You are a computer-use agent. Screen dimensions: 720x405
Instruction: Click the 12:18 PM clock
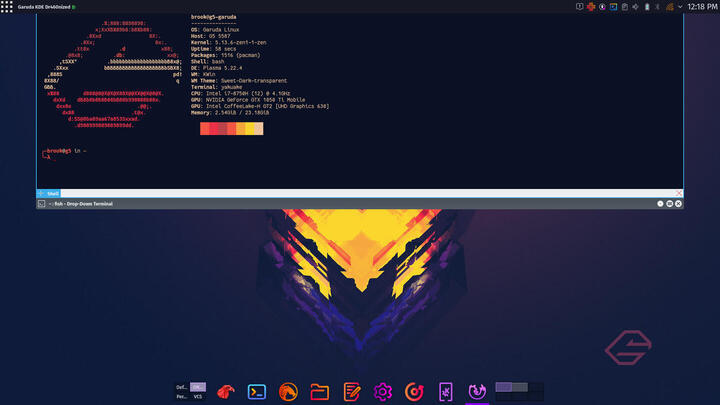(702, 7)
